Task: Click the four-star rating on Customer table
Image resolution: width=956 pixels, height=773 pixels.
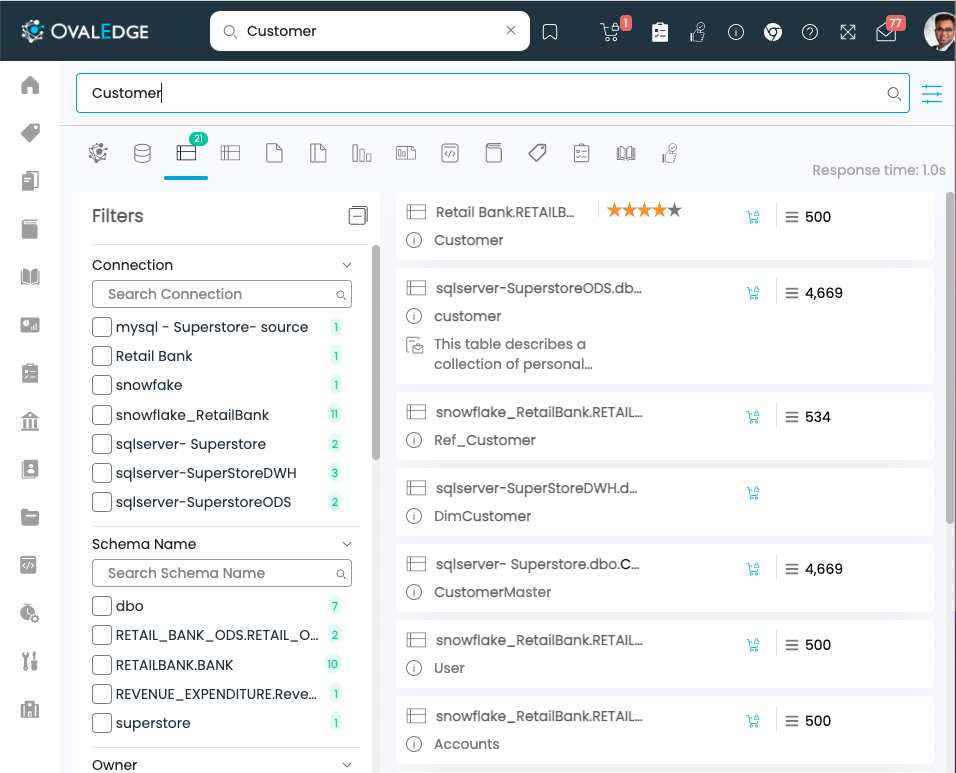Action: (x=644, y=210)
